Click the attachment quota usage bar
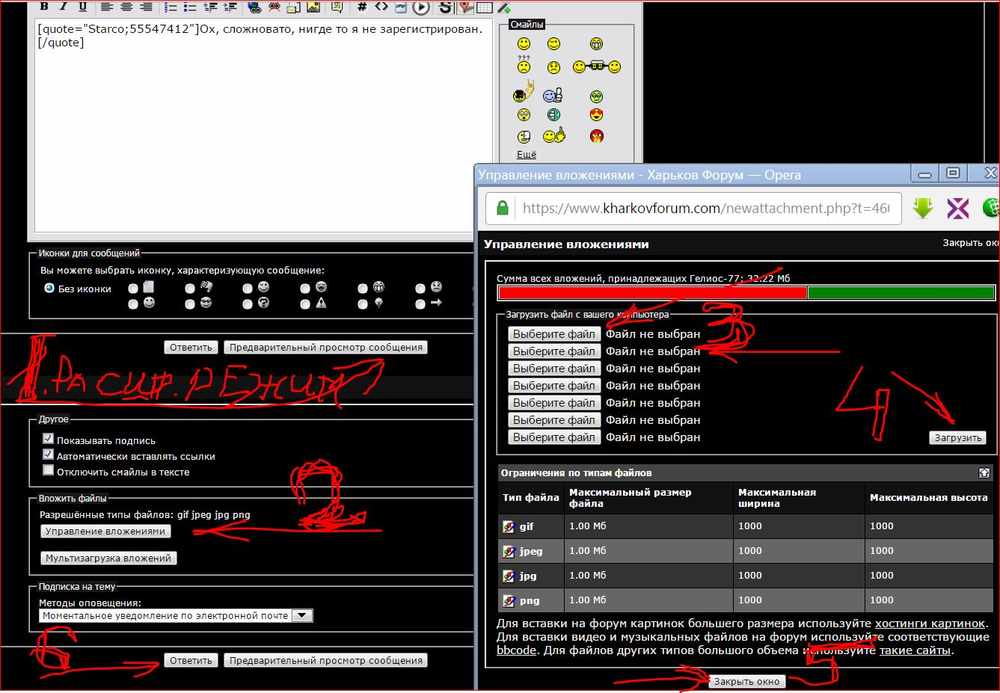Screen dimensions: 1000x693 click(746, 293)
